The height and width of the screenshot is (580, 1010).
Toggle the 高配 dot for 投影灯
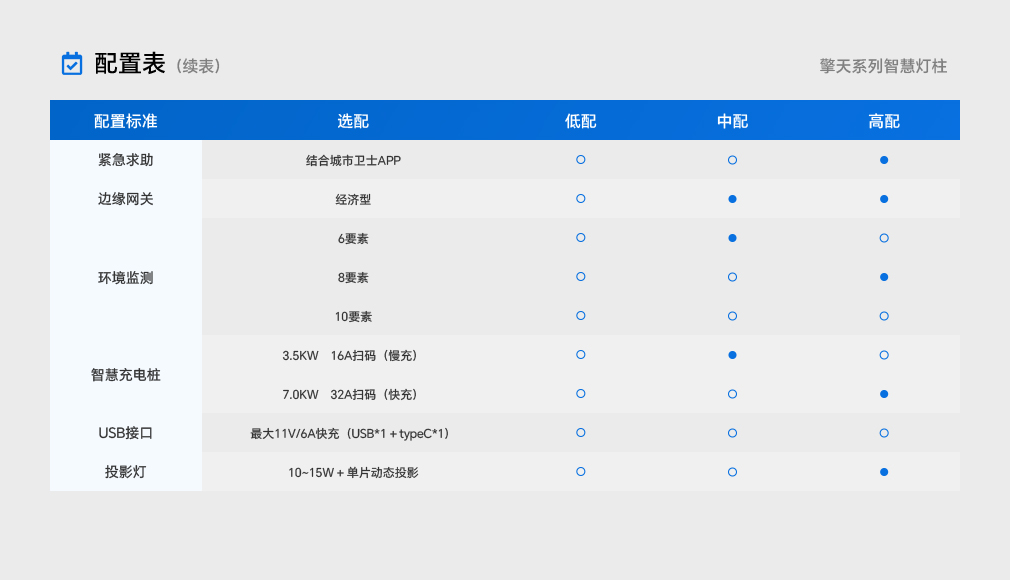pyautogui.click(x=884, y=472)
